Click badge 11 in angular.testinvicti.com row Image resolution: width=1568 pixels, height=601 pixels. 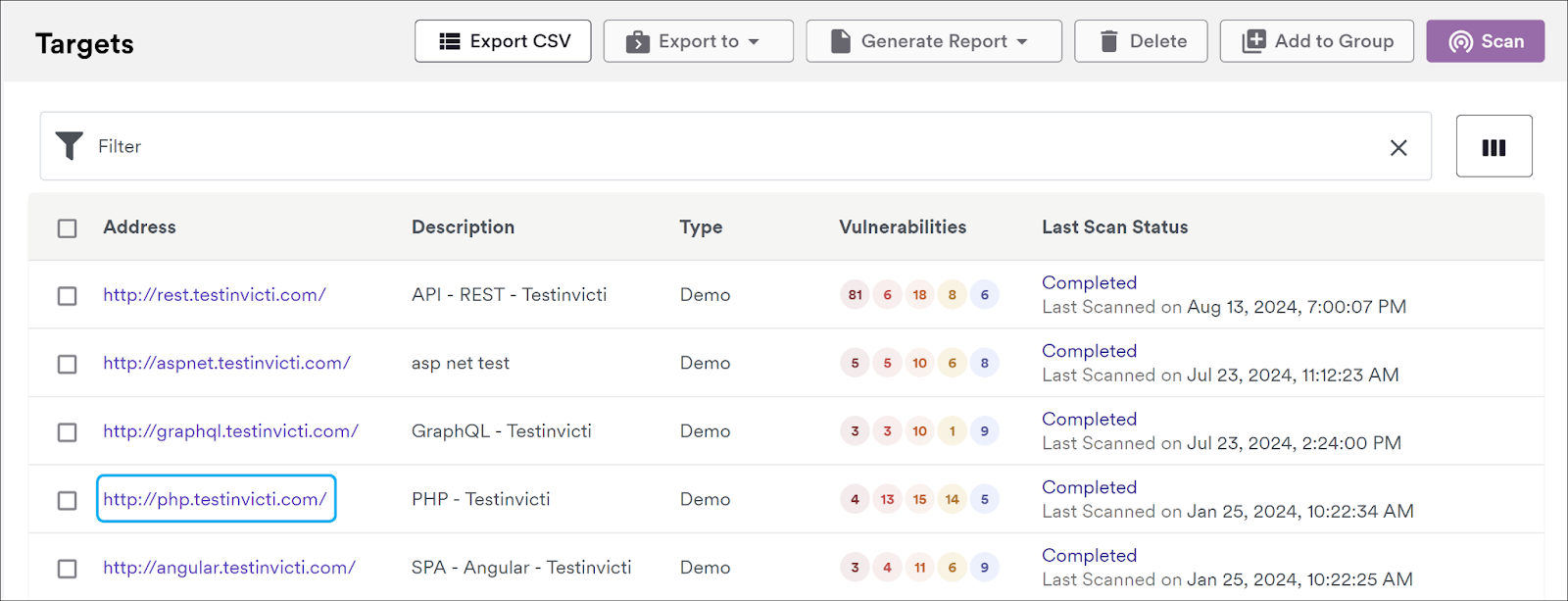pyautogui.click(x=919, y=567)
